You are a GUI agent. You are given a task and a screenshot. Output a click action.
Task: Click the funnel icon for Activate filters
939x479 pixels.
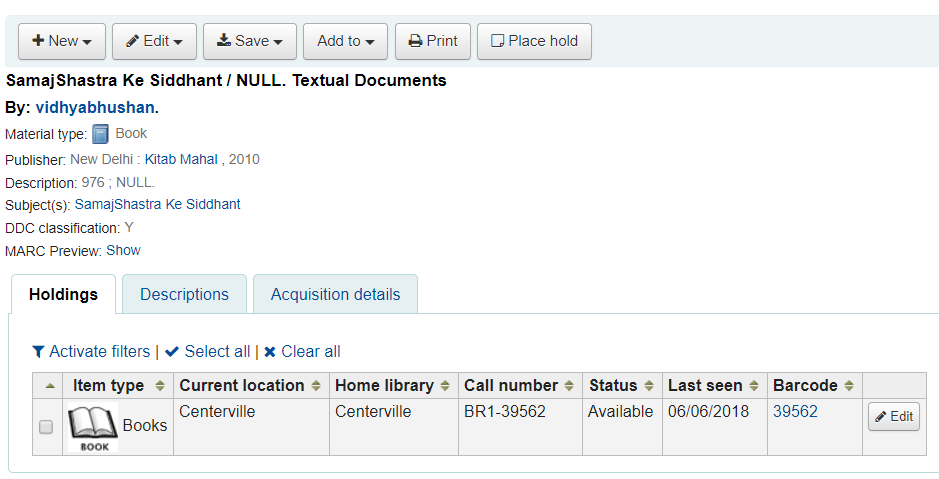(x=38, y=351)
